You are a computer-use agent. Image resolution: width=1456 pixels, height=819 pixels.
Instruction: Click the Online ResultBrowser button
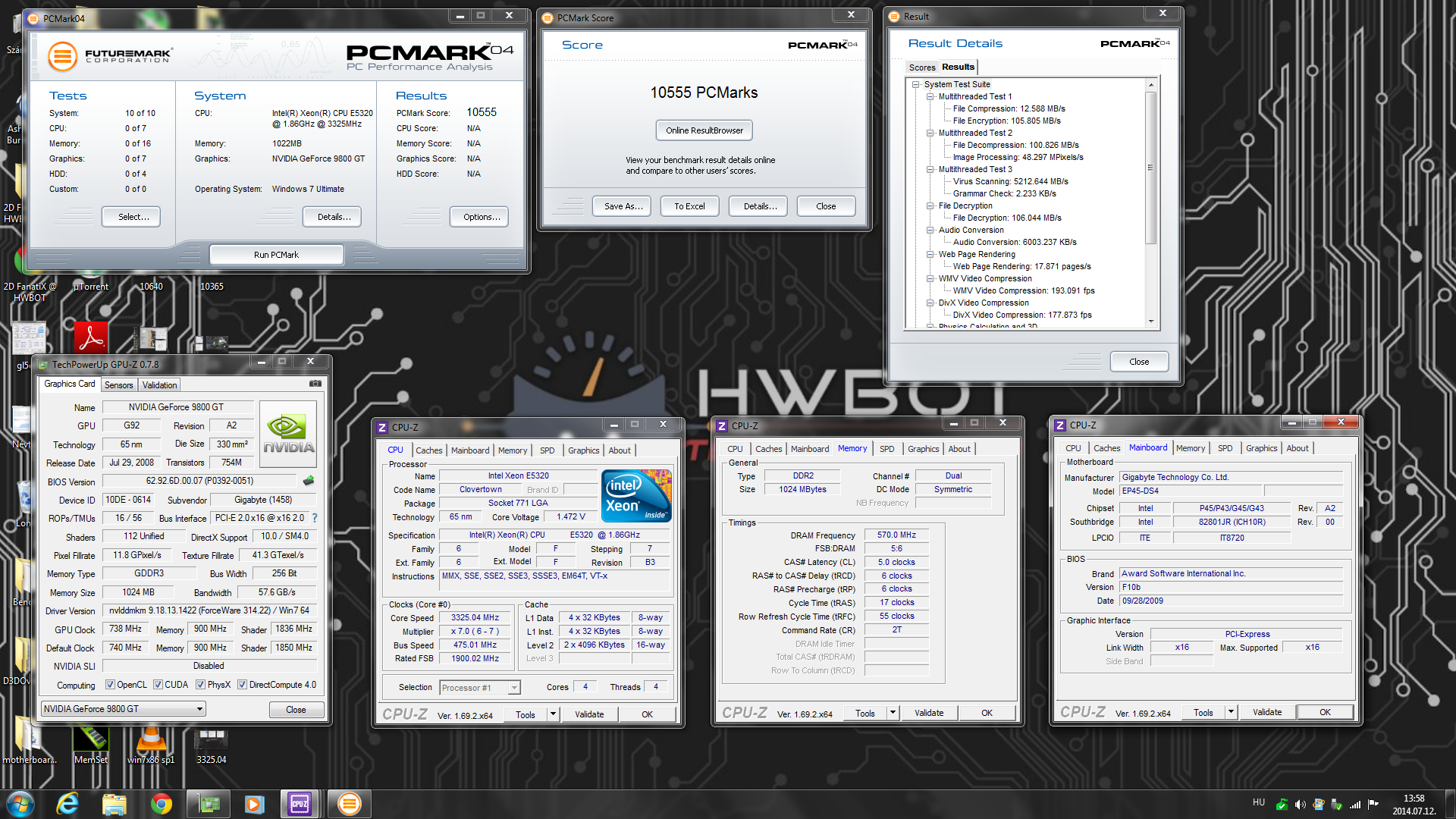click(x=704, y=130)
